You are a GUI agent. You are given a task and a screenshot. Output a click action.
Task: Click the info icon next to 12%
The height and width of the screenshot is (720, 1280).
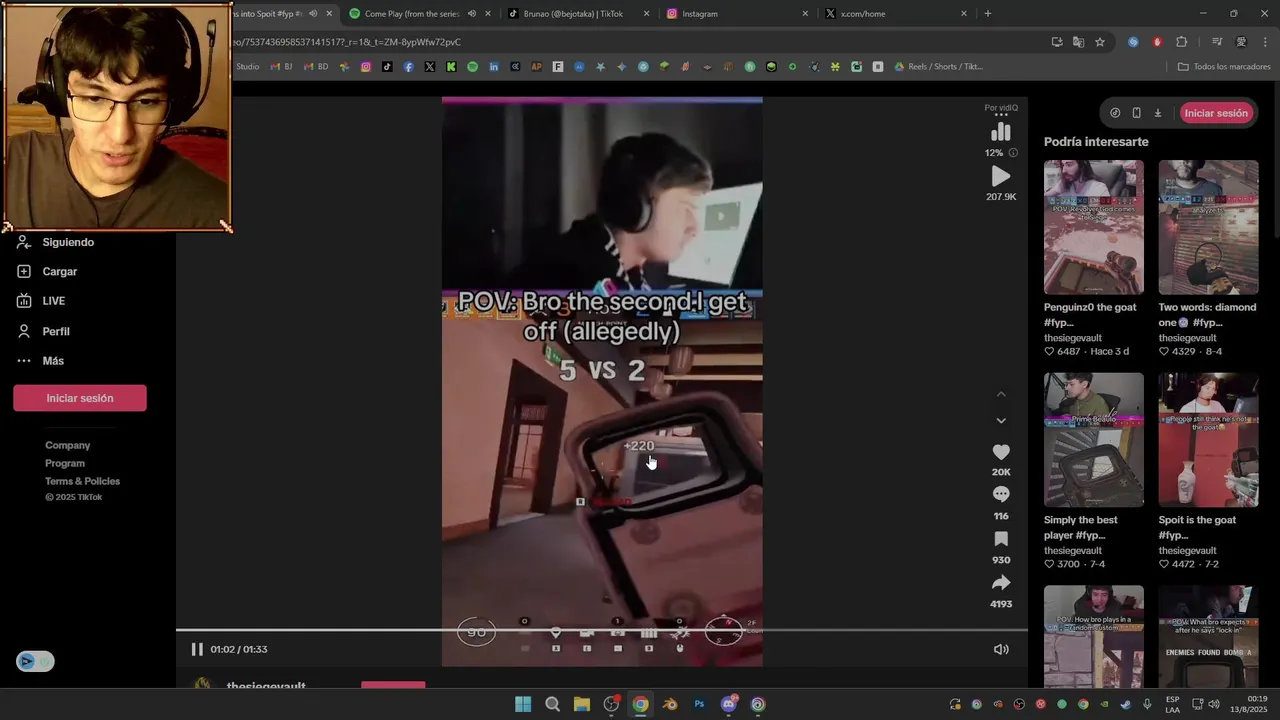1013,153
